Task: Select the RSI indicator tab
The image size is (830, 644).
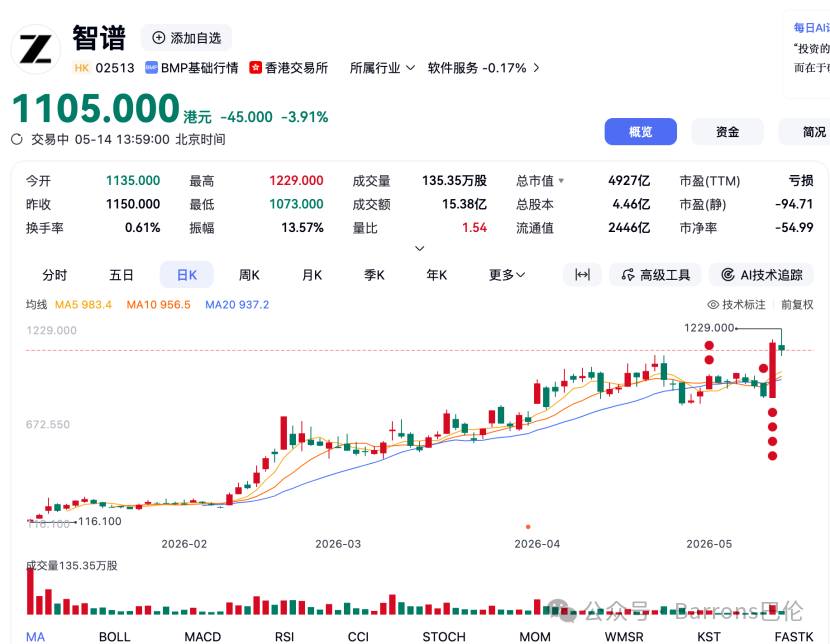Action: tap(284, 637)
